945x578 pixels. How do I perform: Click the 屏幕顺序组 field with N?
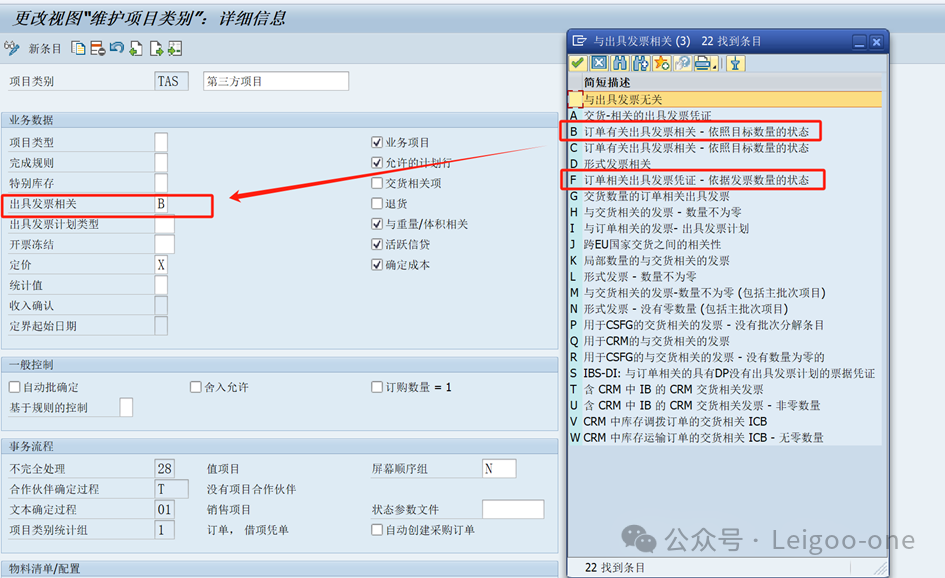(498, 468)
